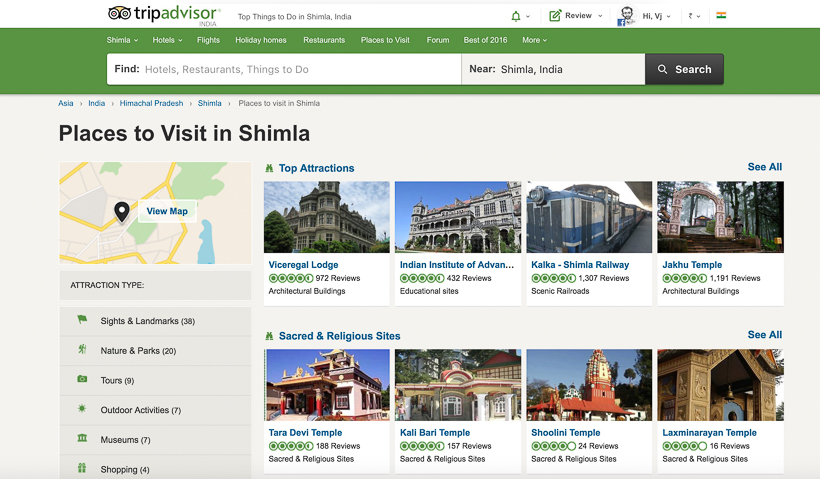Filter by Nature & Parks (20)
This screenshot has height=479, width=820.
(x=155, y=351)
